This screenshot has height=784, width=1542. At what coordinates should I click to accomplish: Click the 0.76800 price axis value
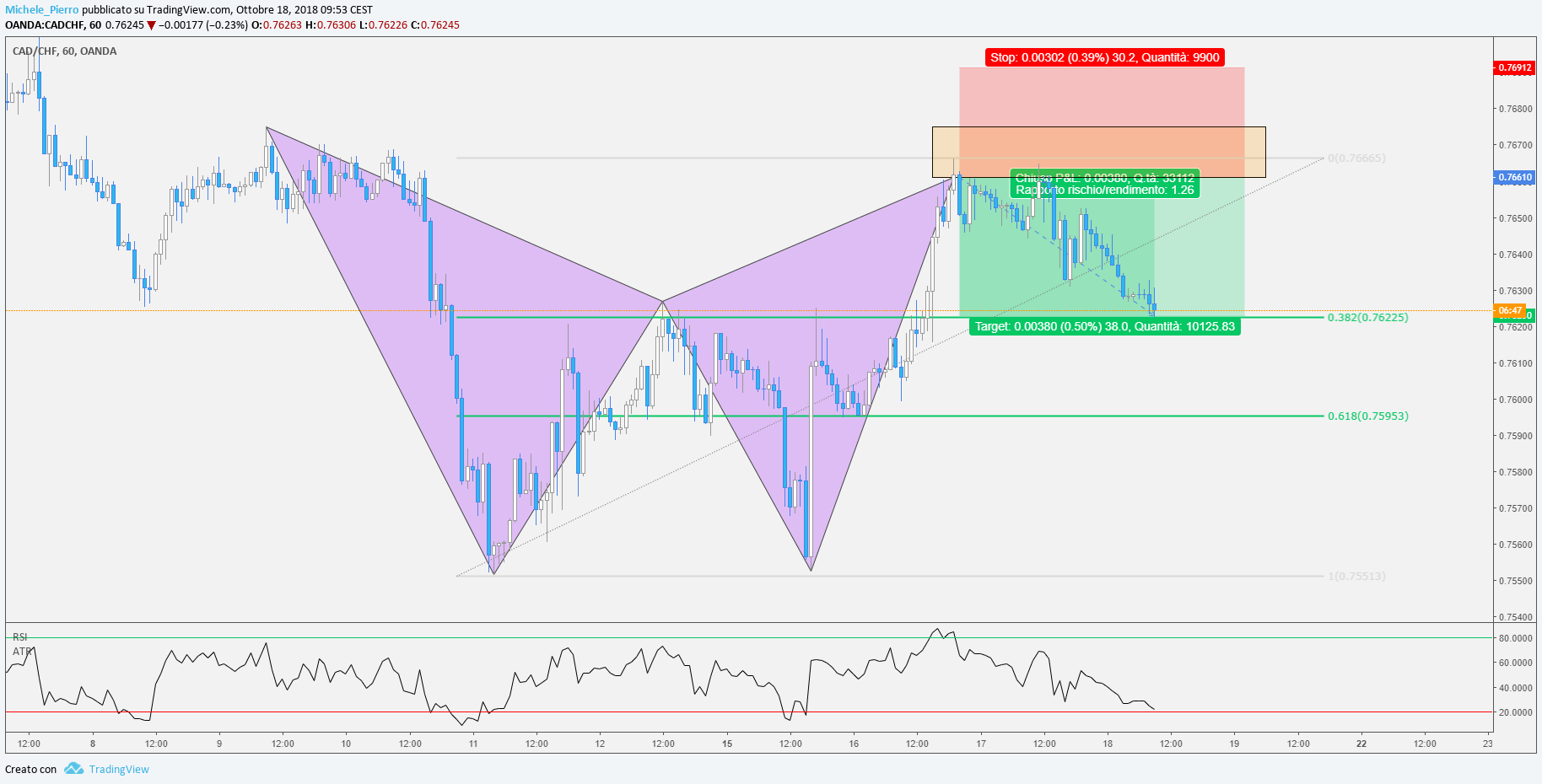click(x=1516, y=109)
